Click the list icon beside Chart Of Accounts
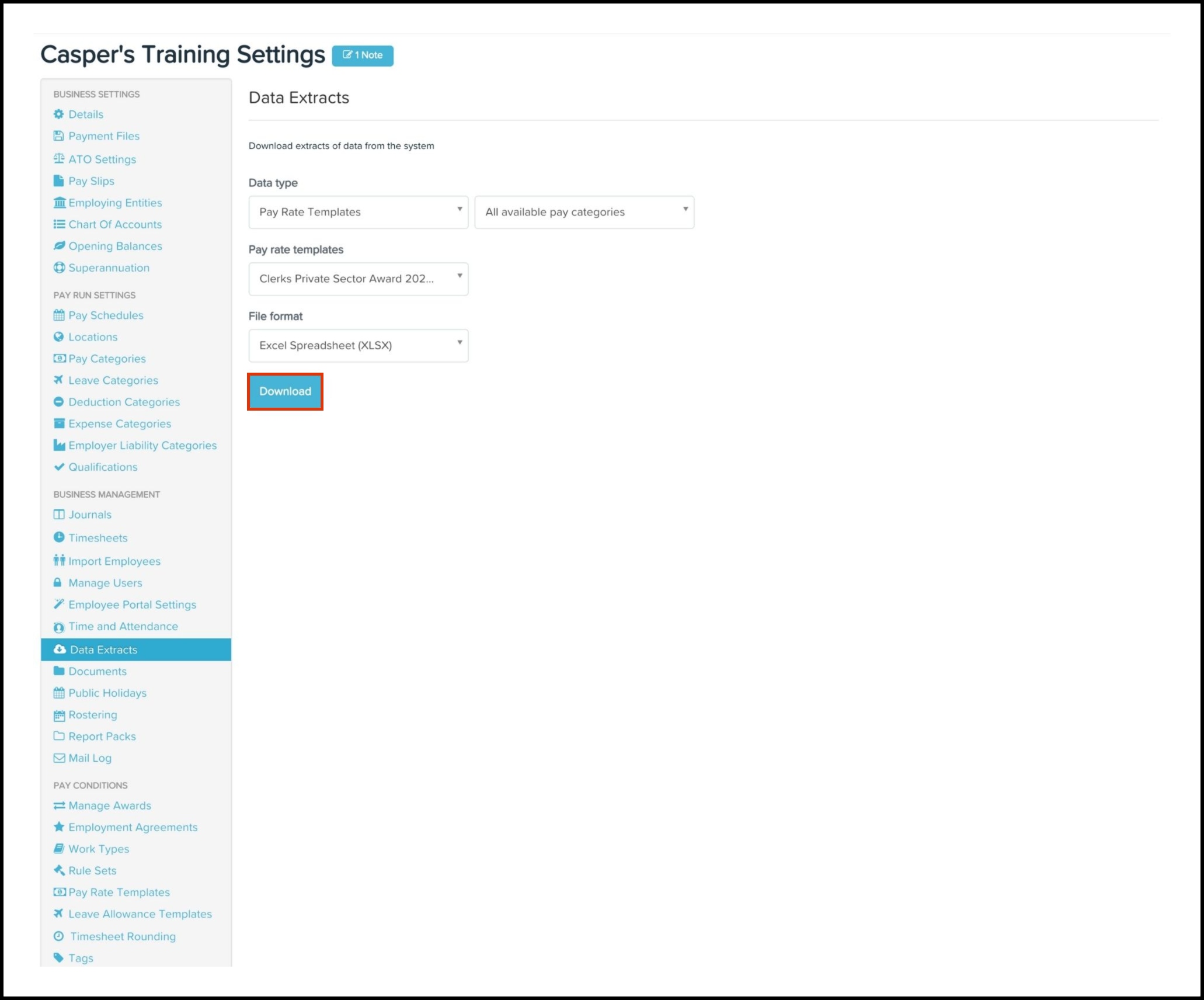The height and width of the screenshot is (1000, 1204). pyautogui.click(x=59, y=224)
